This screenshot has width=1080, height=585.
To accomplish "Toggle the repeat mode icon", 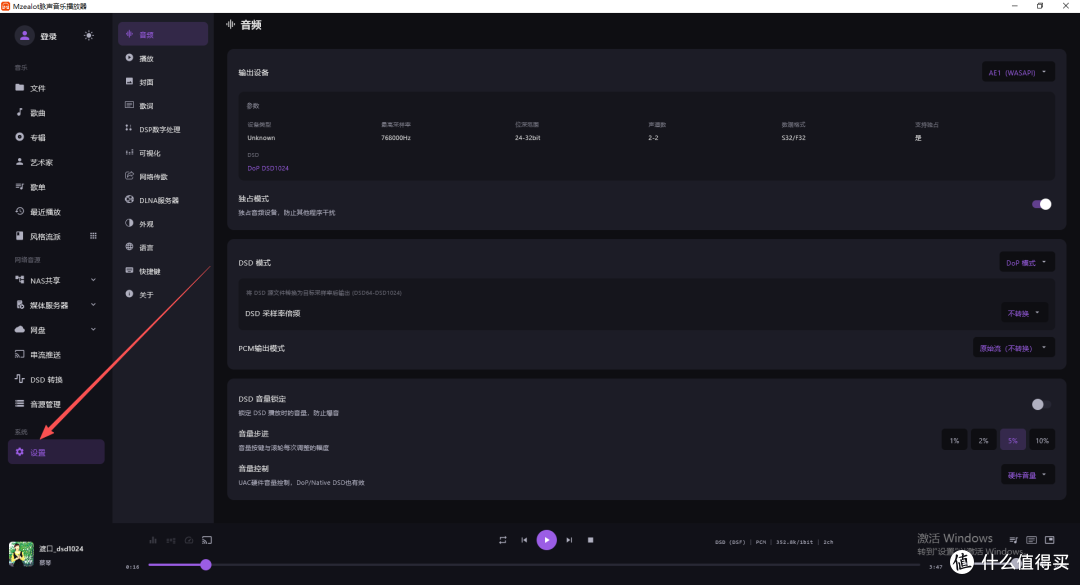I will (503, 540).
